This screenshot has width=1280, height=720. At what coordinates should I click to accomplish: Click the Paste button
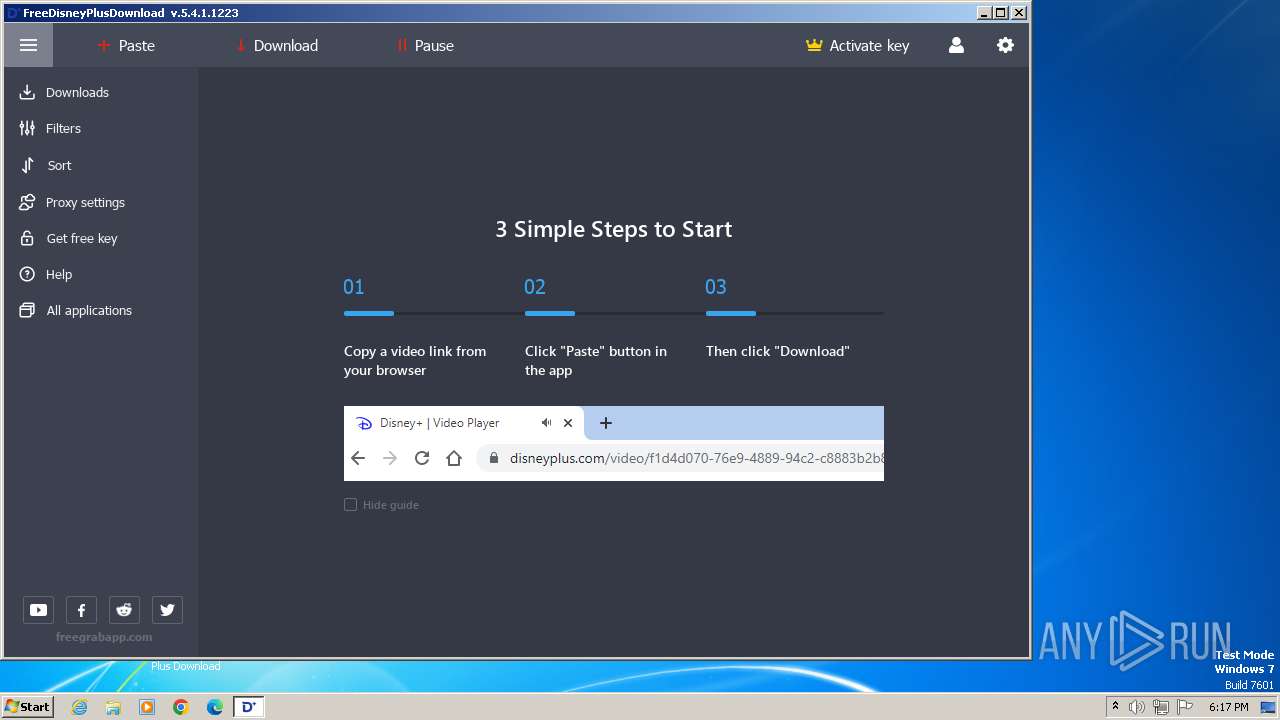point(126,45)
